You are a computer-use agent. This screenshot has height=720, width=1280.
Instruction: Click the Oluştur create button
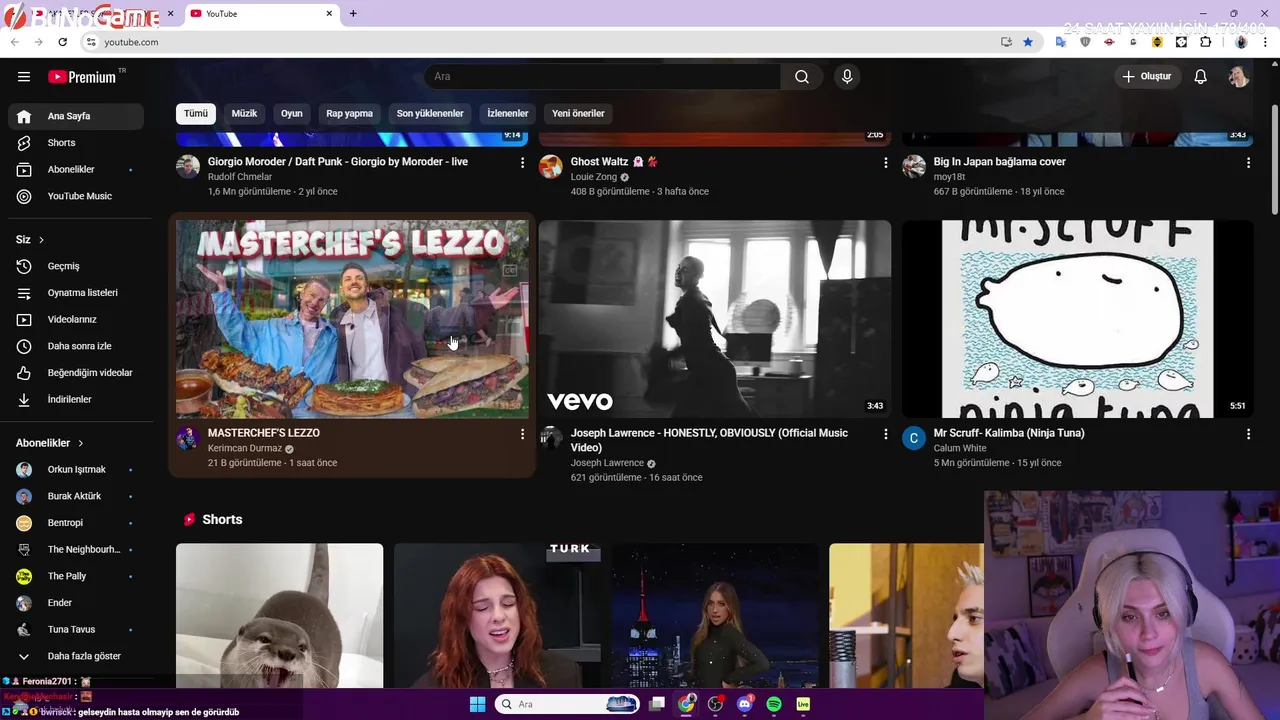(1147, 77)
